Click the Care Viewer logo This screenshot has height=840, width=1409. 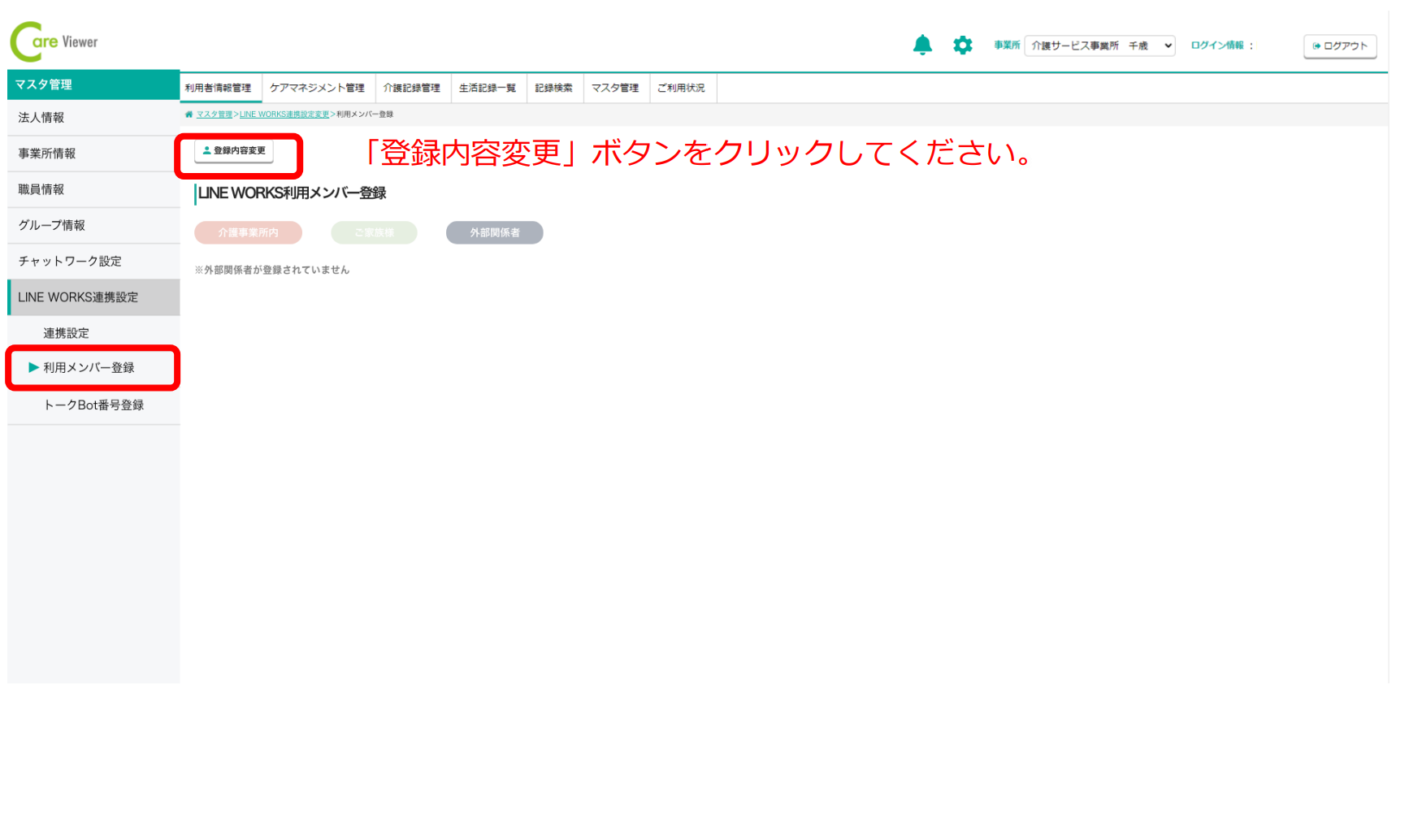(54, 41)
